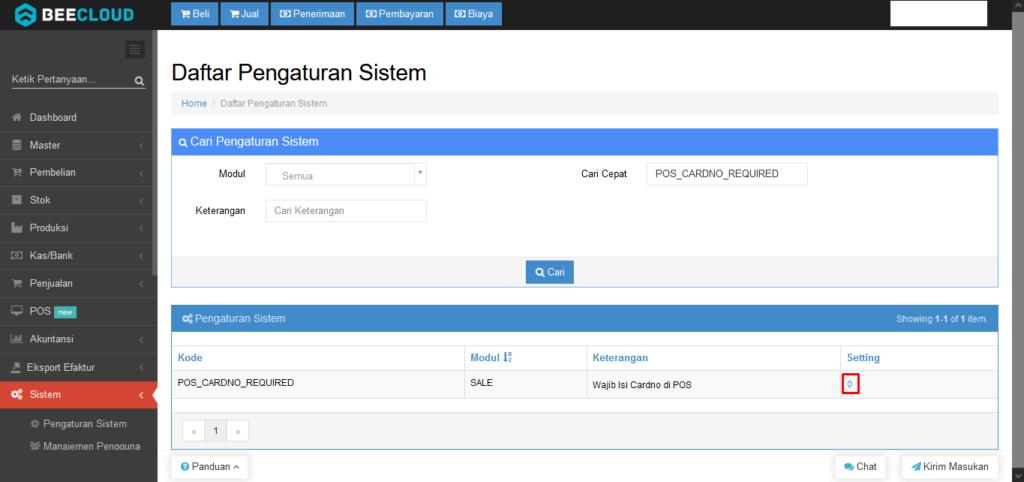This screenshot has width=1024, height=482.
Task: Click the Modul column sort icon
Action: 508,357
